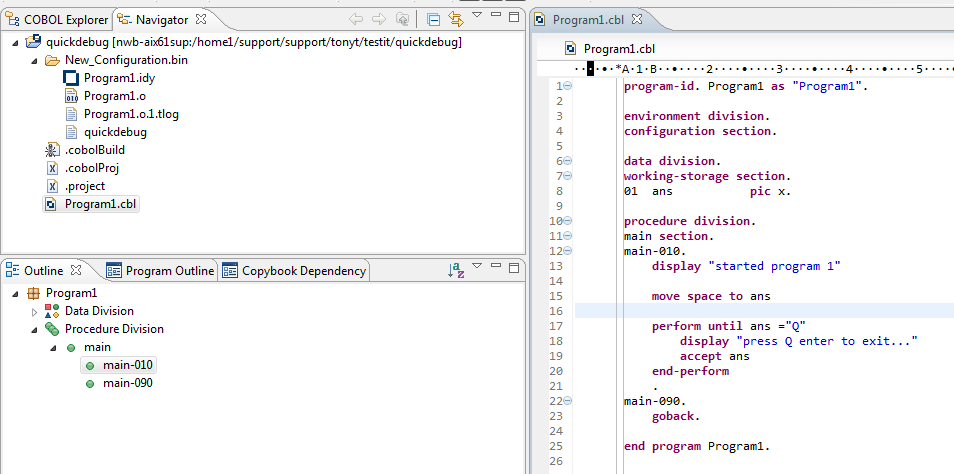Collapse the Procedure Division node
The width and height of the screenshot is (954, 474).
(34, 330)
